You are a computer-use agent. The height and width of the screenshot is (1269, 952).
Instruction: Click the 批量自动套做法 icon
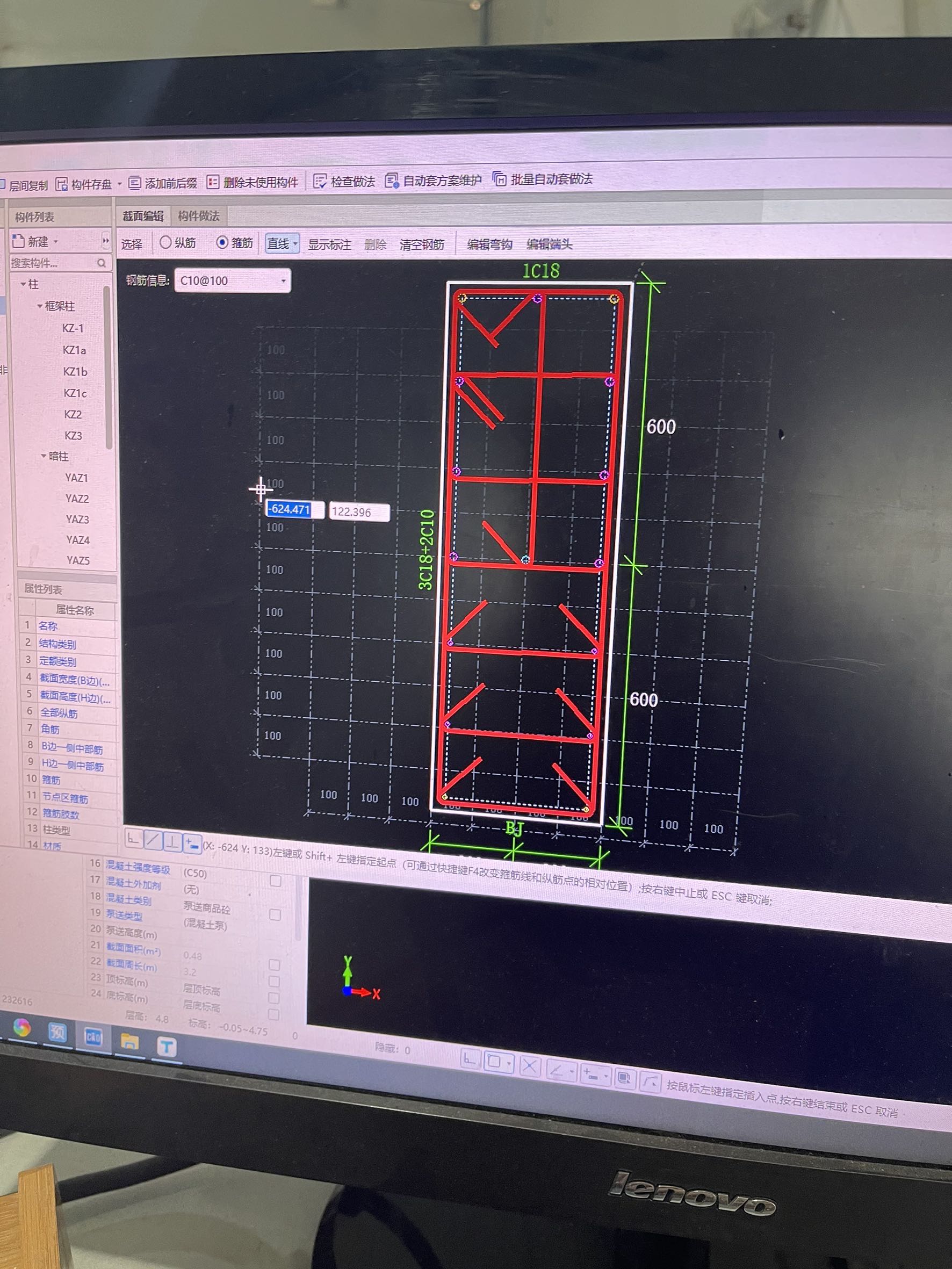coord(500,179)
